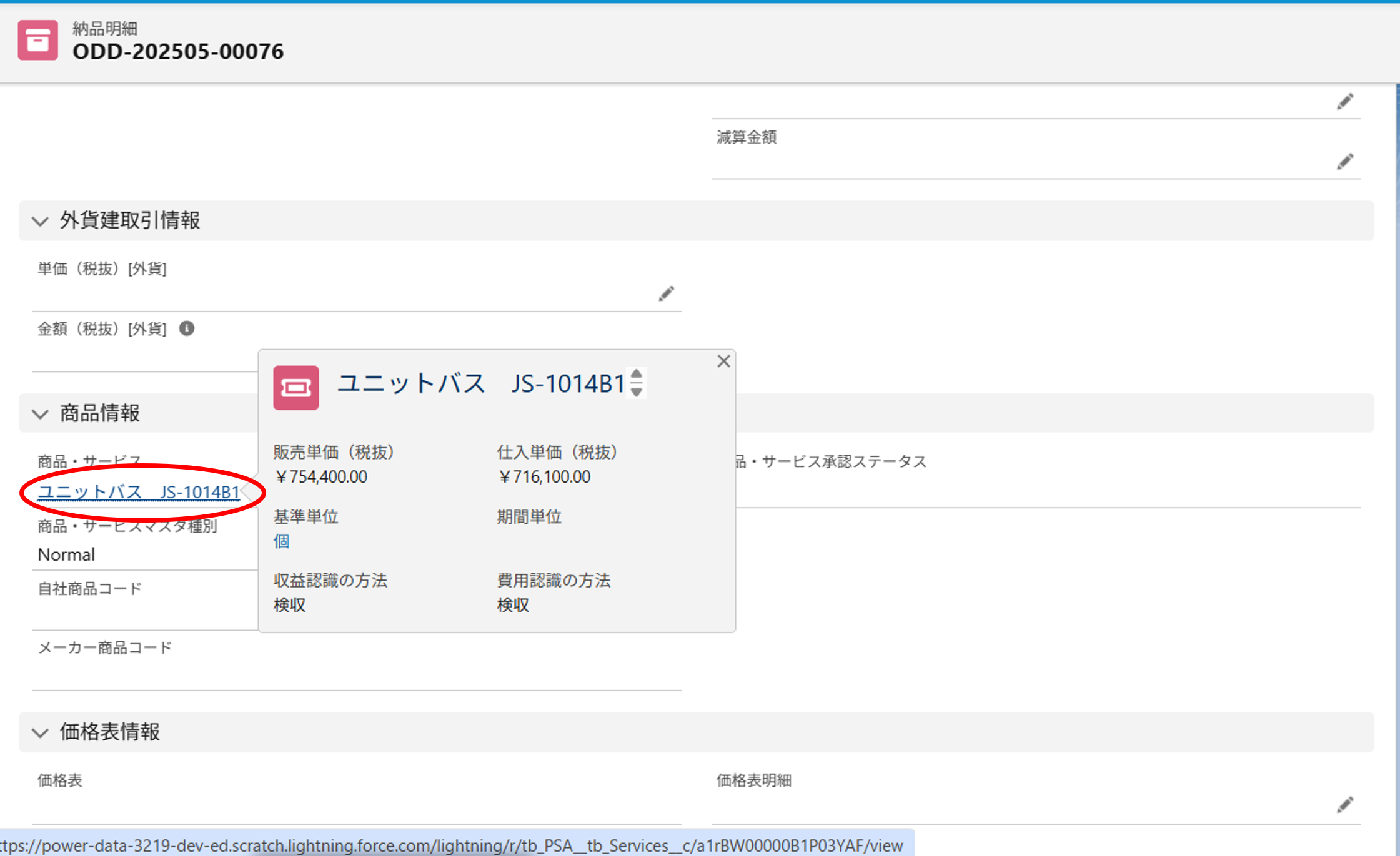Viewport: 1400px width, 856px height.
Task: Click the down arrow beside popup title
Action: coord(636,391)
